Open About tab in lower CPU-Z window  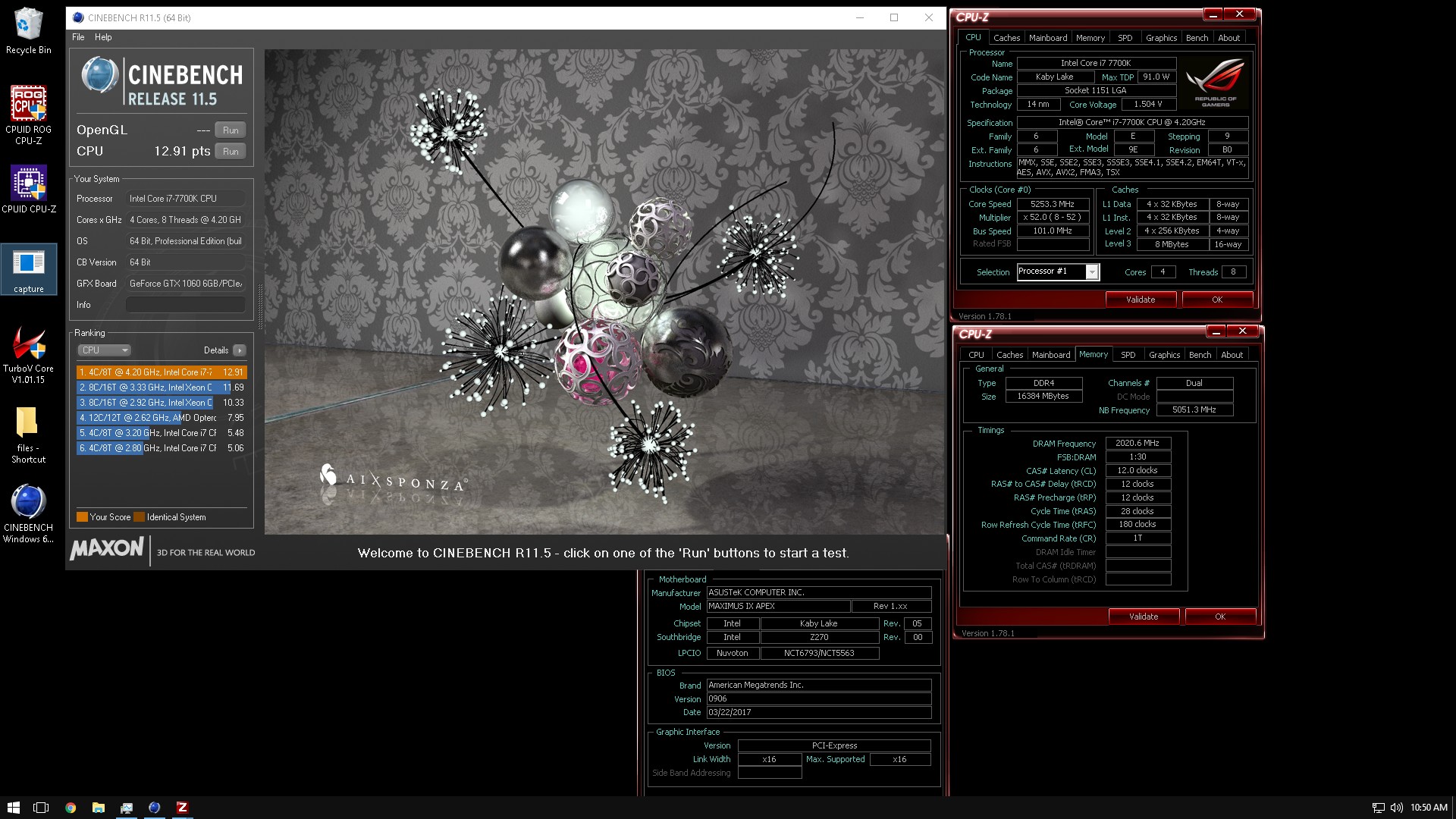pyautogui.click(x=1232, y=355)
